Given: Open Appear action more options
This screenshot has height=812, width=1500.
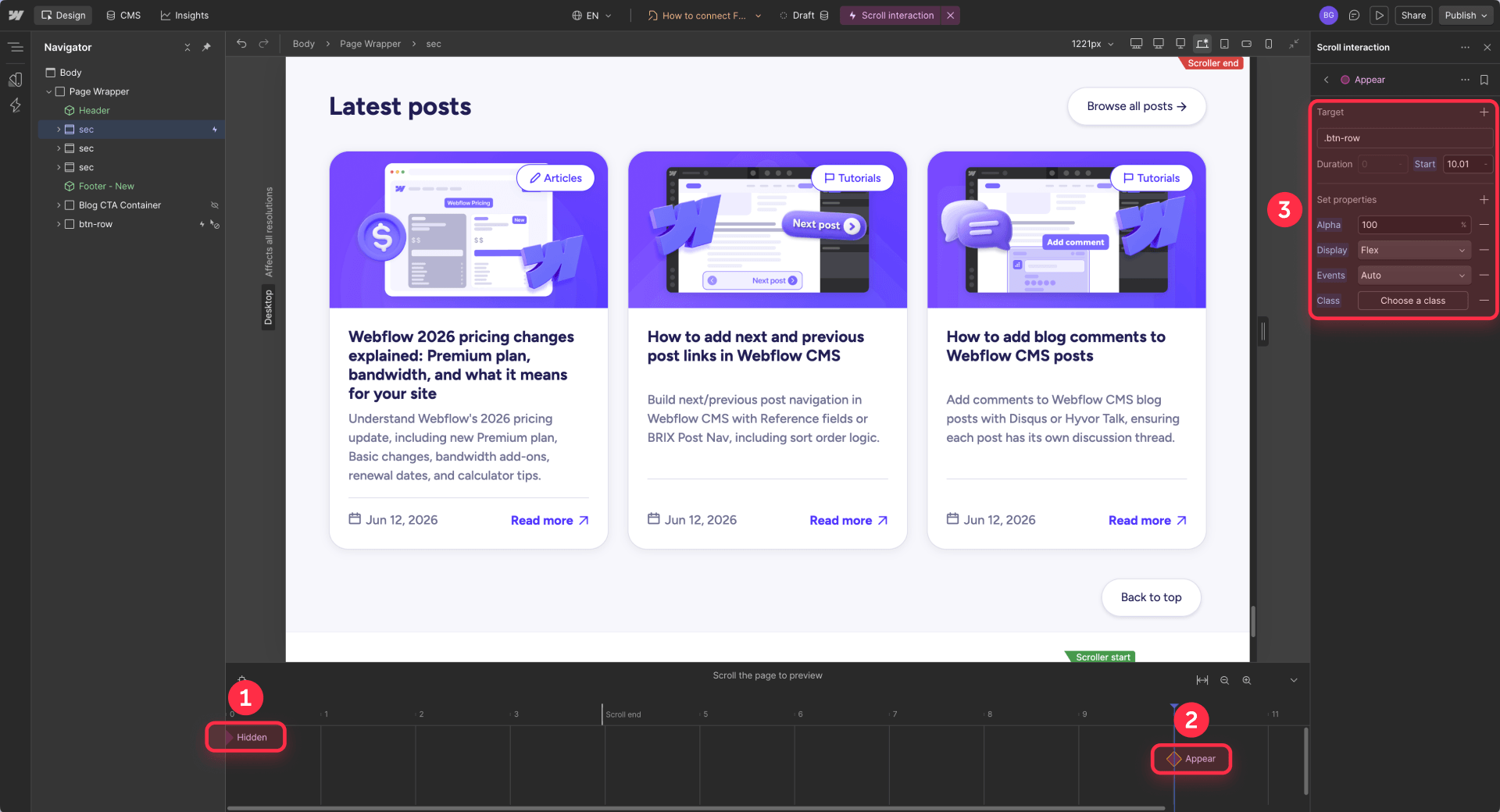Looking at the screenshot, I should tap(1465, 80).
